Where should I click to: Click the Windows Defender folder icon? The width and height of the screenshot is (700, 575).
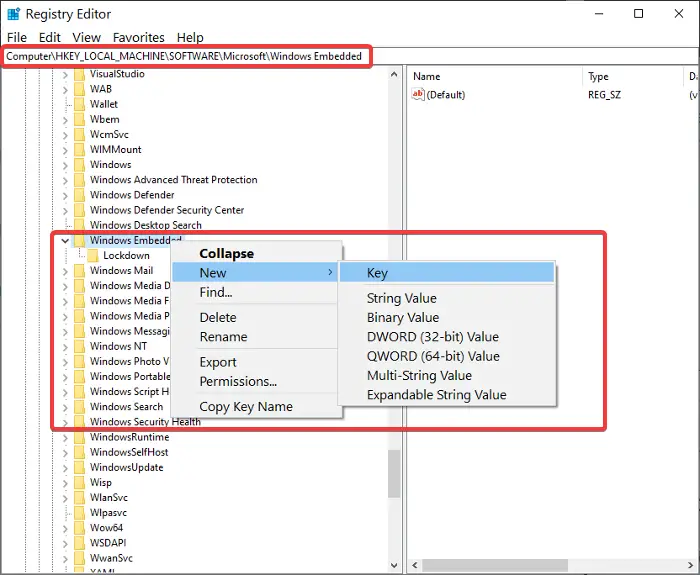79,195
